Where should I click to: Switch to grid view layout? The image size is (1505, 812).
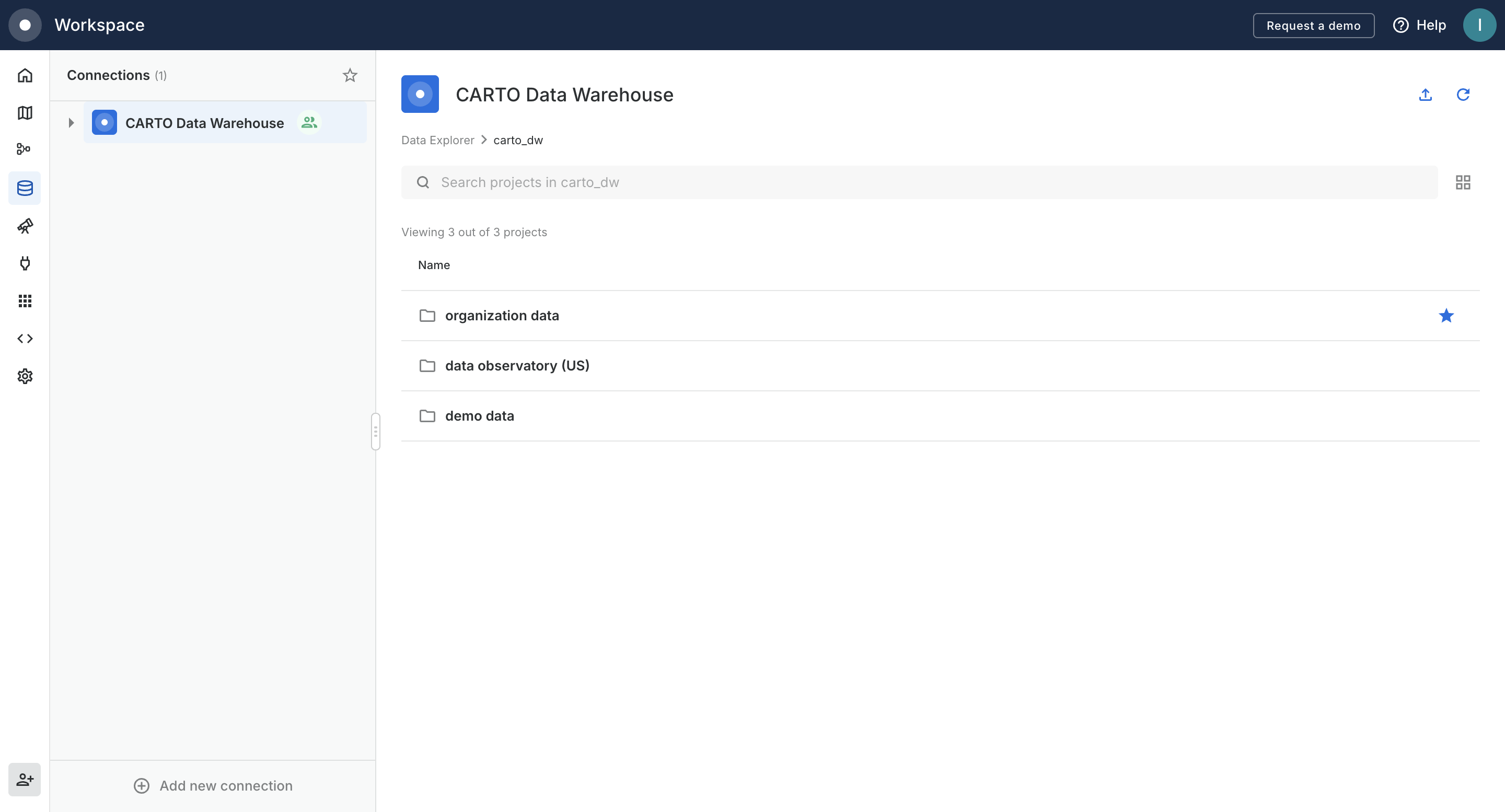[x=1463, y=183]
